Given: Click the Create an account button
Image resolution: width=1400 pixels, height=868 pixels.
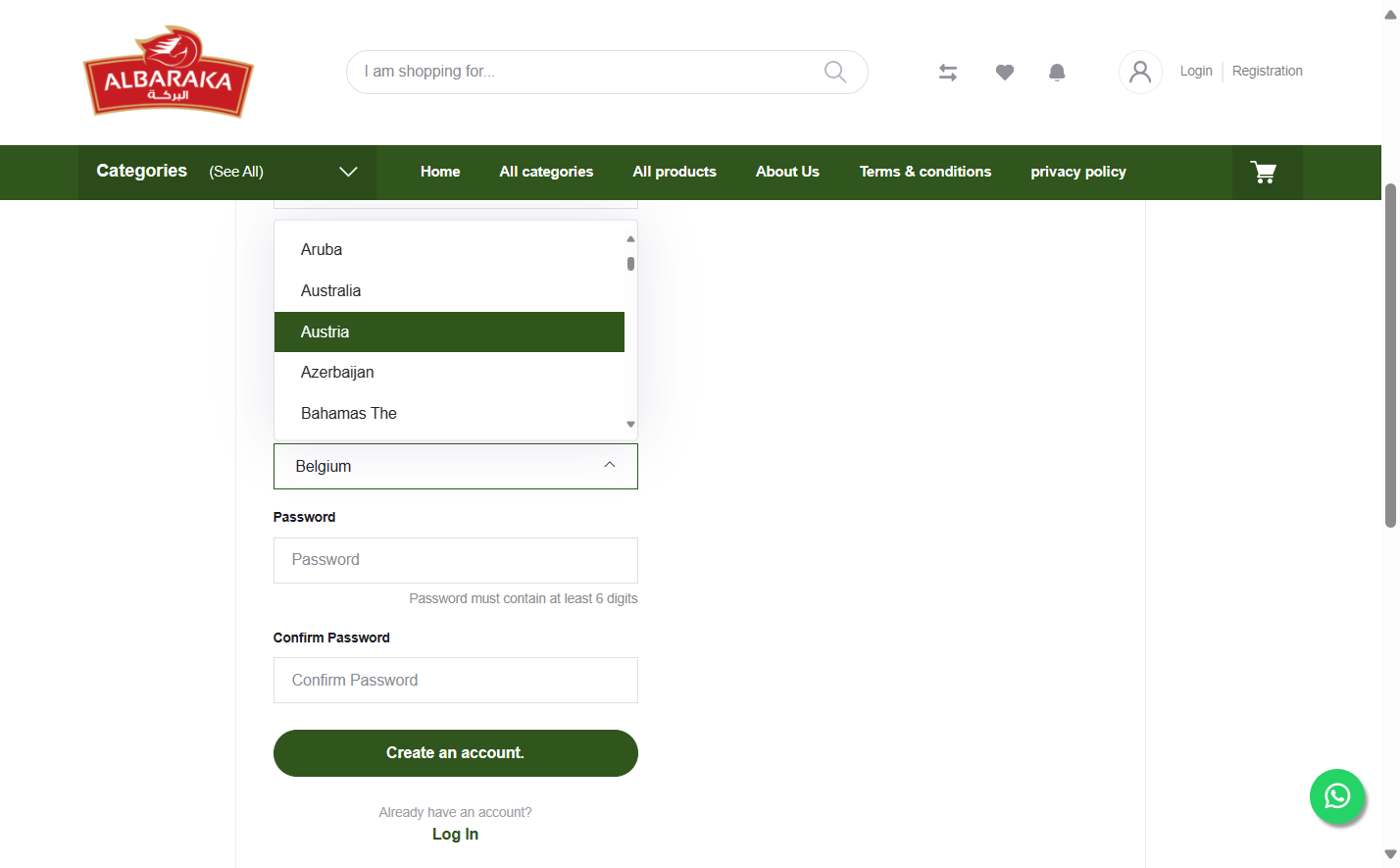Looking at the screenshot, I should click(x=456, y=753).
